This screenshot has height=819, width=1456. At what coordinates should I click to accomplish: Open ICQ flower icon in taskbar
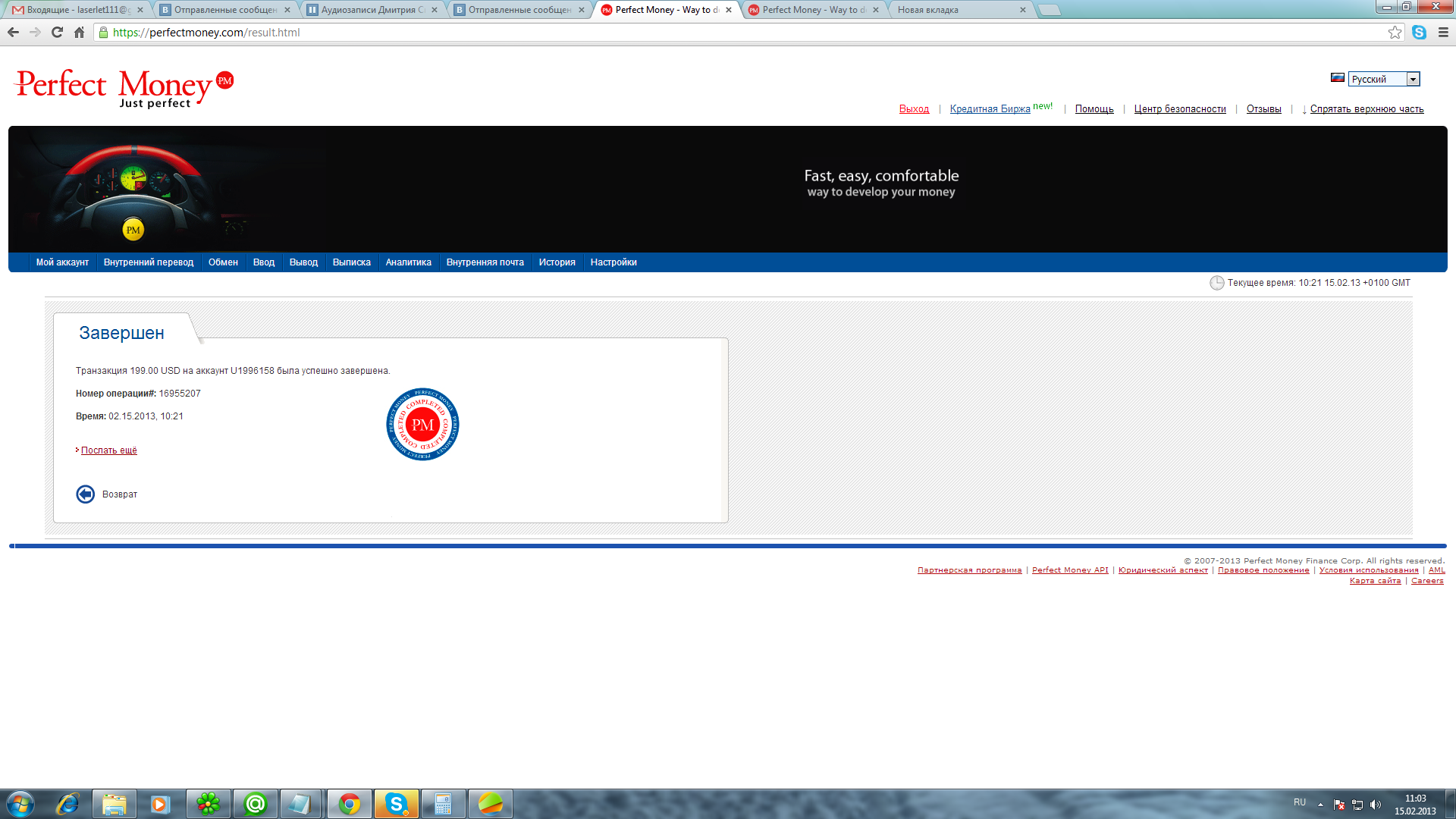tap(208, 803)
